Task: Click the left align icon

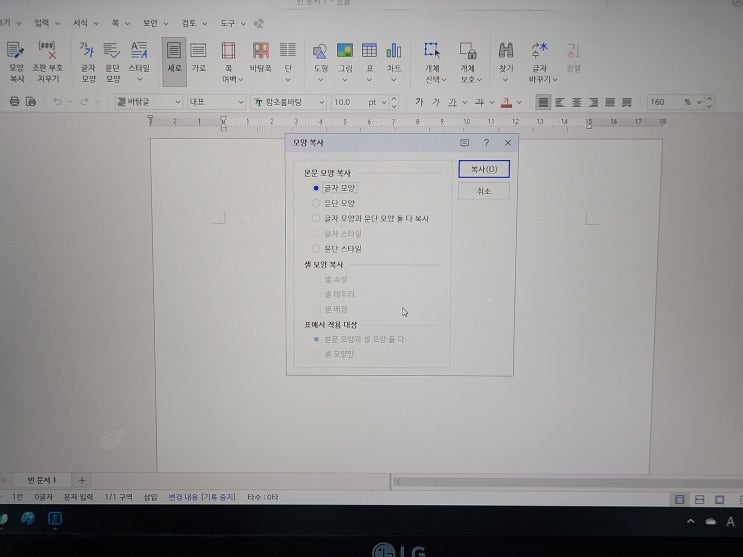Action: click(560, 102)
